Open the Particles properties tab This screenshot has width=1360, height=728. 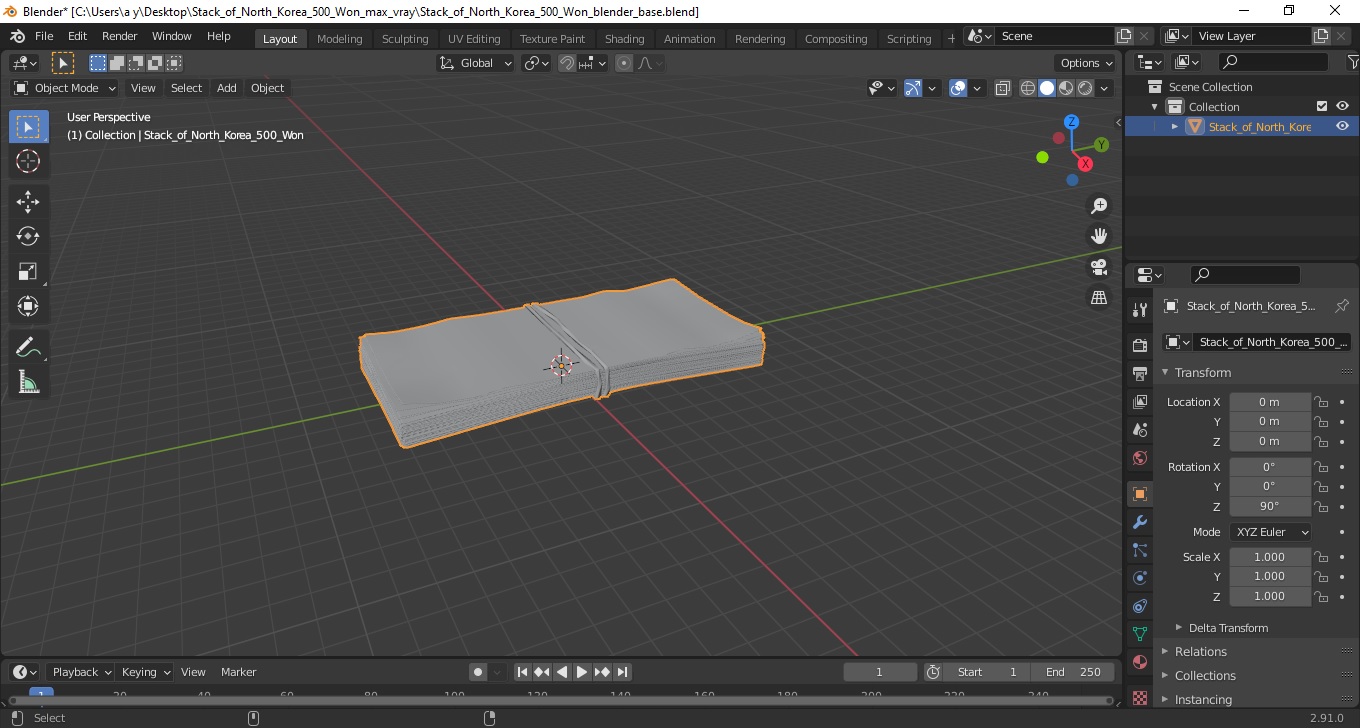click(1139, 550)
